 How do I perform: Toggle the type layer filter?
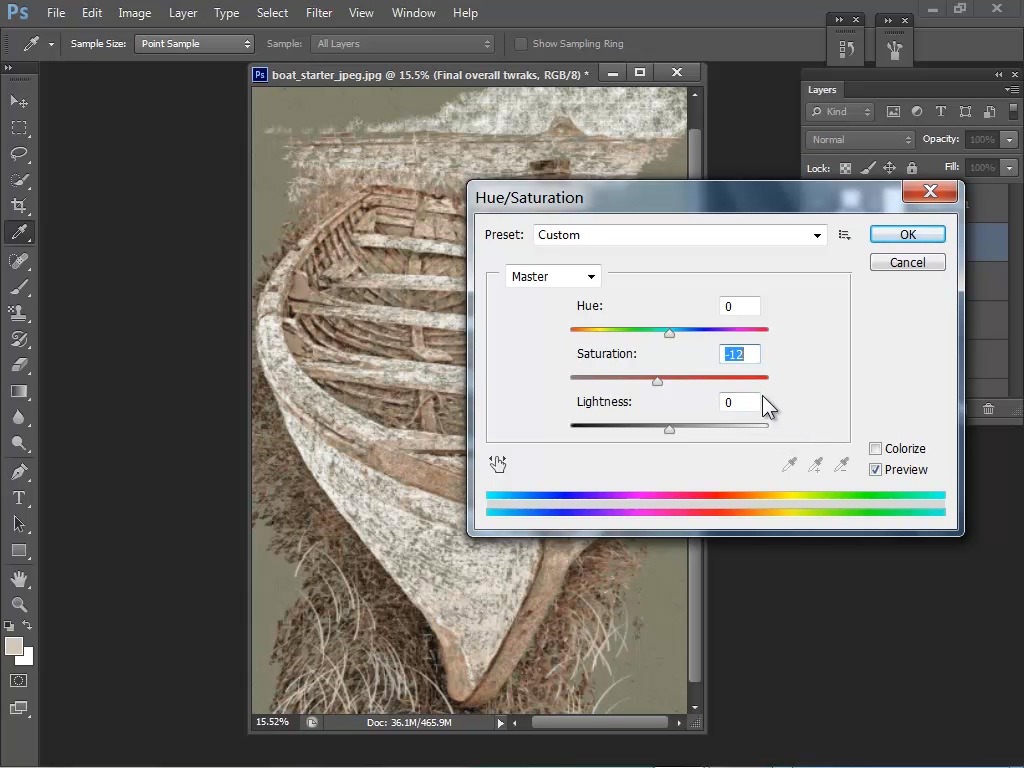(941, 112)
